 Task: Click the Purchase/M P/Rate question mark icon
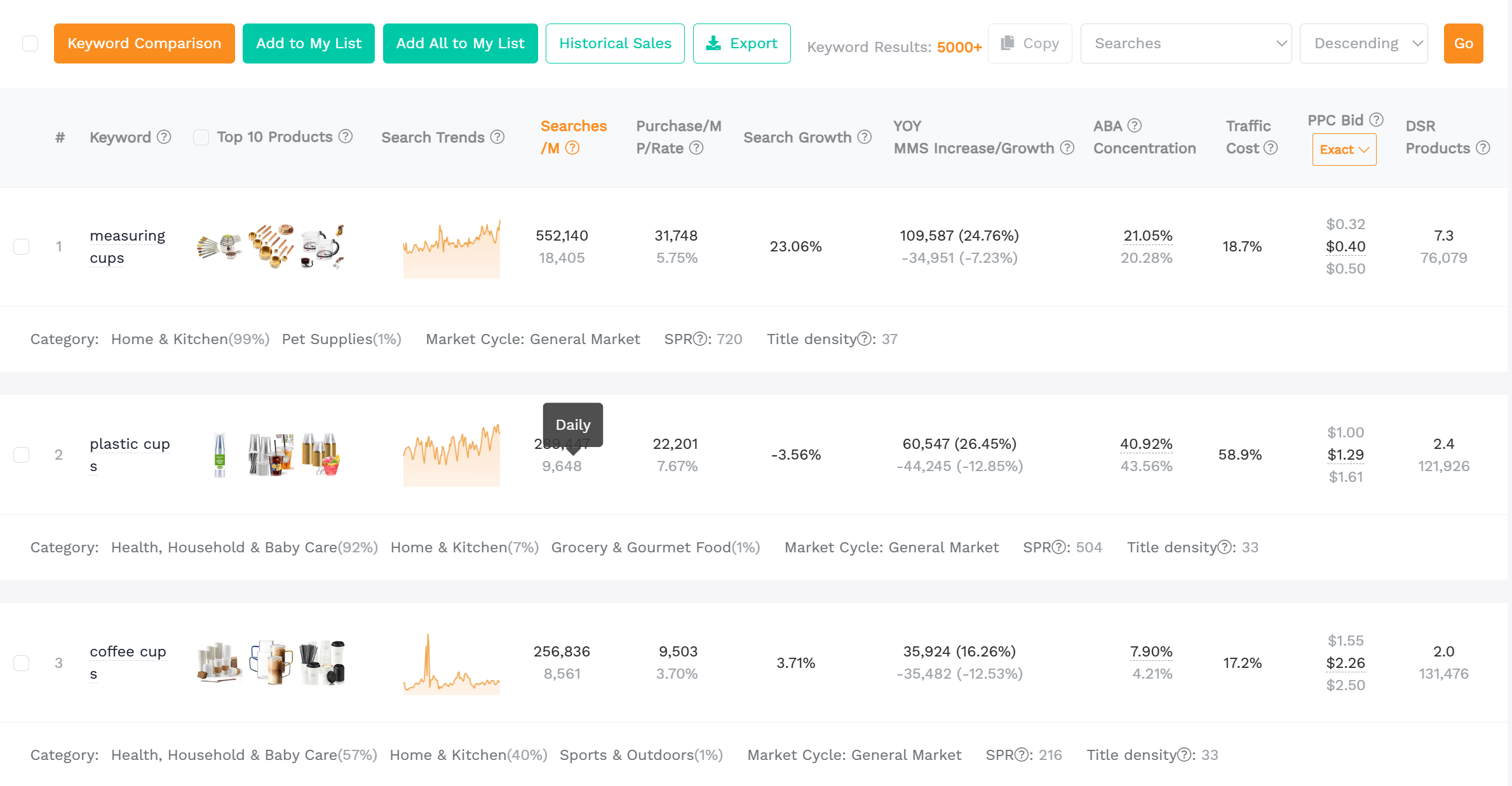tap(697, 148)
